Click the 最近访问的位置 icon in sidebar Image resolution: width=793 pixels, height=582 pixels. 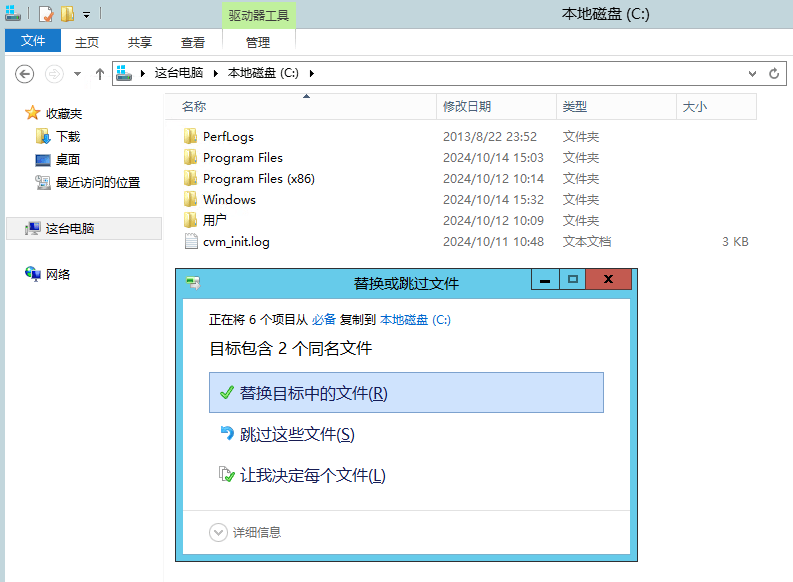pyautogui.click(x=43, y=183)
